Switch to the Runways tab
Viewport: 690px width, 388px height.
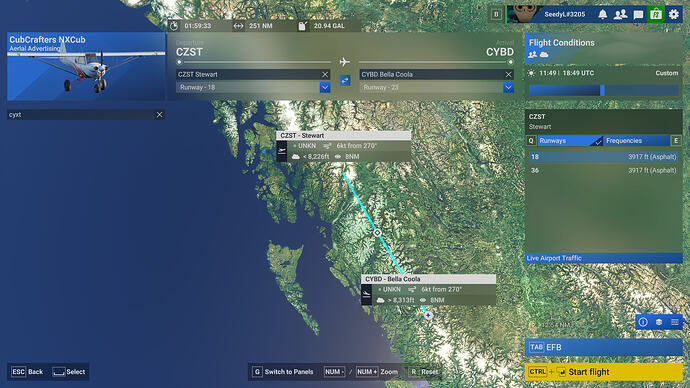tap(570, 141)
